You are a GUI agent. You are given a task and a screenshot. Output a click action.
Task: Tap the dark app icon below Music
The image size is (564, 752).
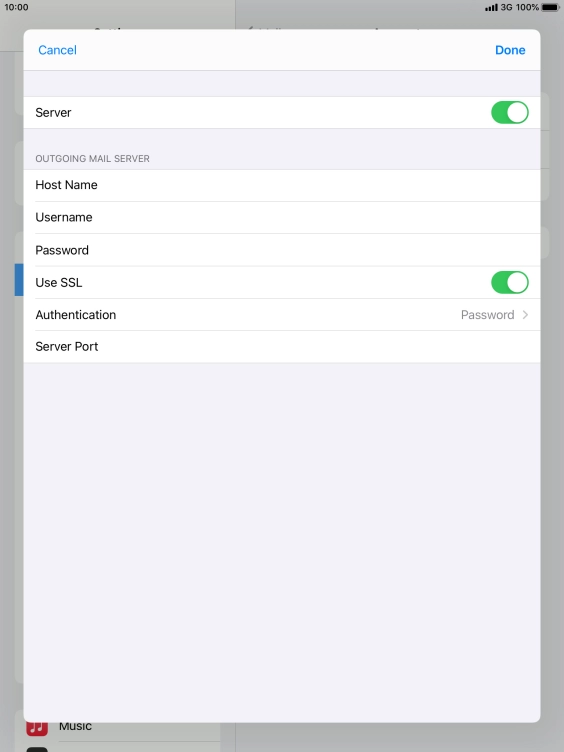[37, 749]
